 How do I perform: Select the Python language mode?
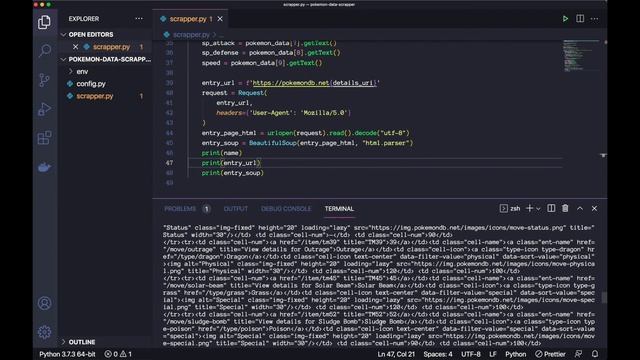[x=516, y=354]
